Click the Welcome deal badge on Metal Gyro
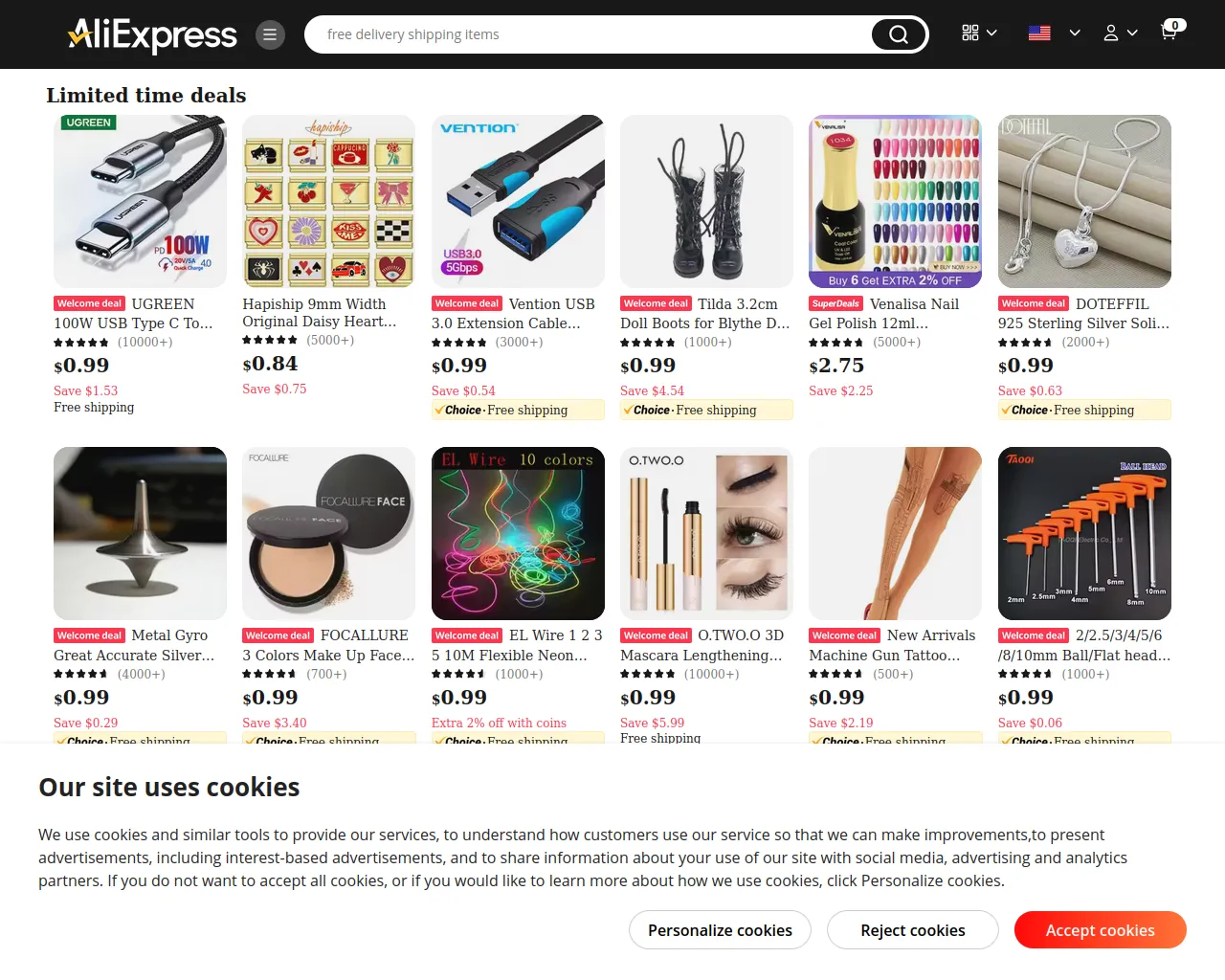The image size is (1225, 980). click(x=89, y=635)
